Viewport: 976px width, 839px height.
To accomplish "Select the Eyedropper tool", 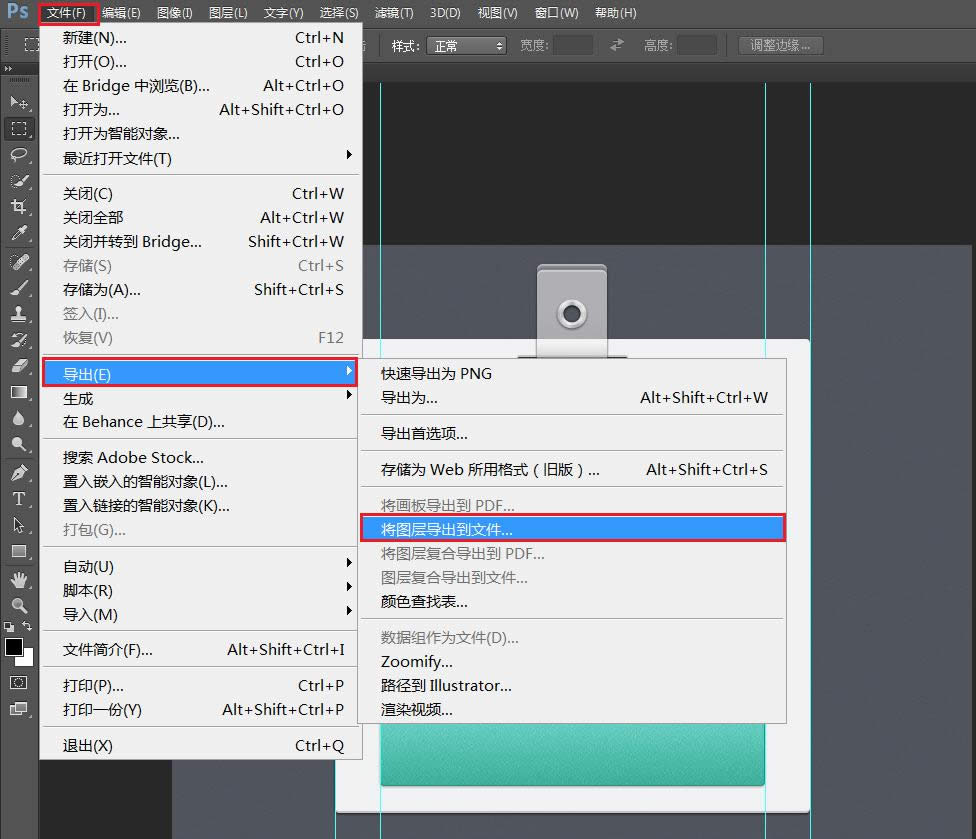I will click(x=19, y=233).
